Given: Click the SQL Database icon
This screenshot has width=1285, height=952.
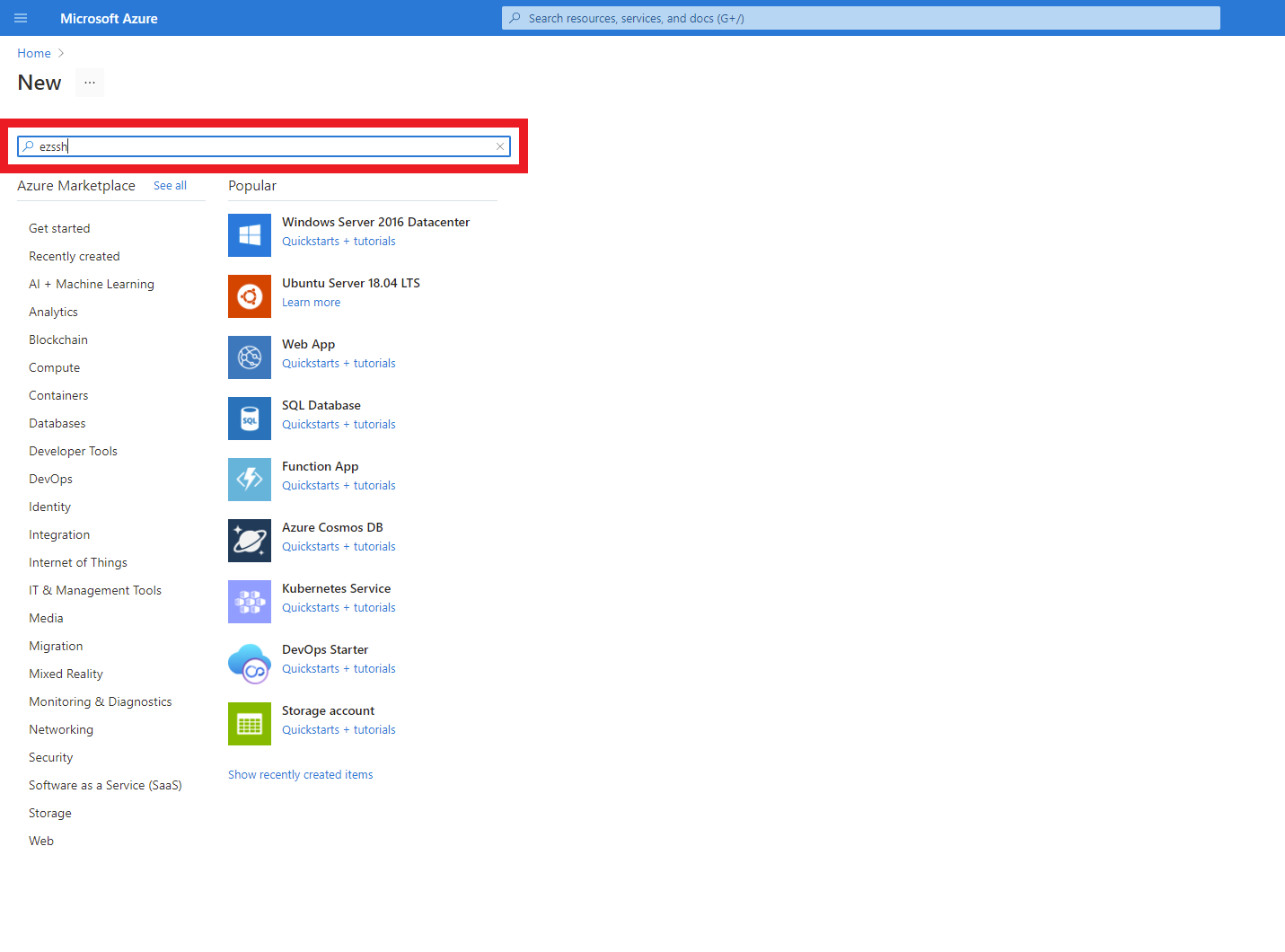Looking at the screenshot, I should click(250, 419).
